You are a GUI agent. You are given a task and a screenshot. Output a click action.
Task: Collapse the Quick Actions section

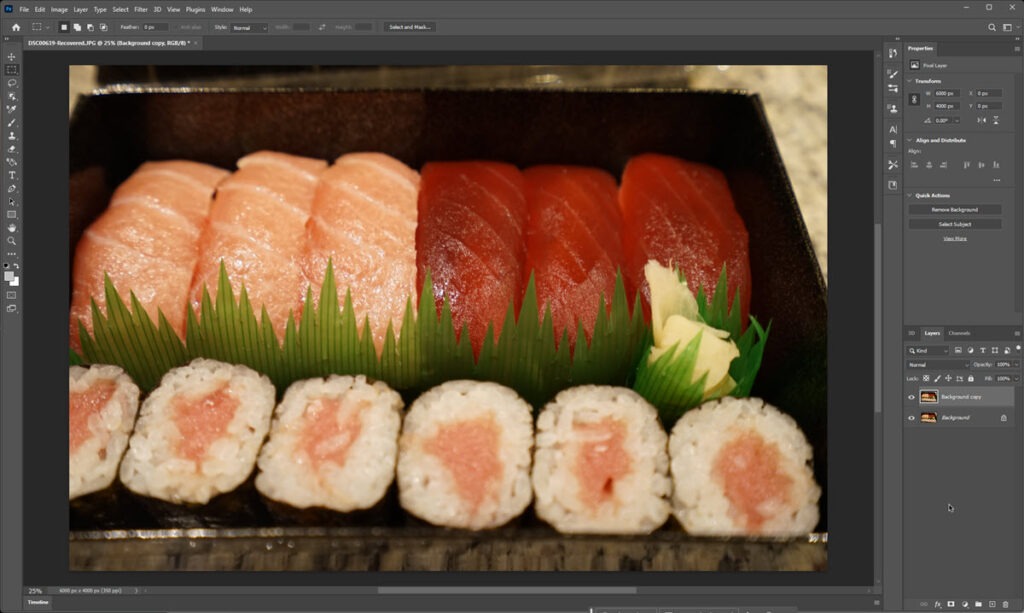[x=909, y=195]
